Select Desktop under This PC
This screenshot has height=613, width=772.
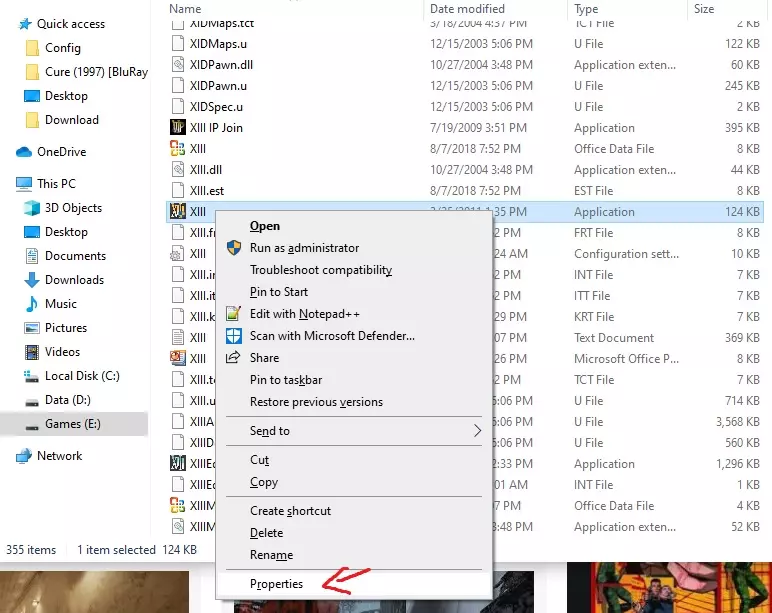pos(66,232)
